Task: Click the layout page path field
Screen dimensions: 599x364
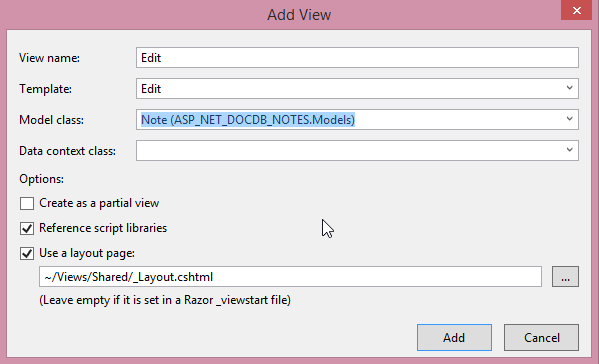Action: pyautogui.click(x=290, y=277)
